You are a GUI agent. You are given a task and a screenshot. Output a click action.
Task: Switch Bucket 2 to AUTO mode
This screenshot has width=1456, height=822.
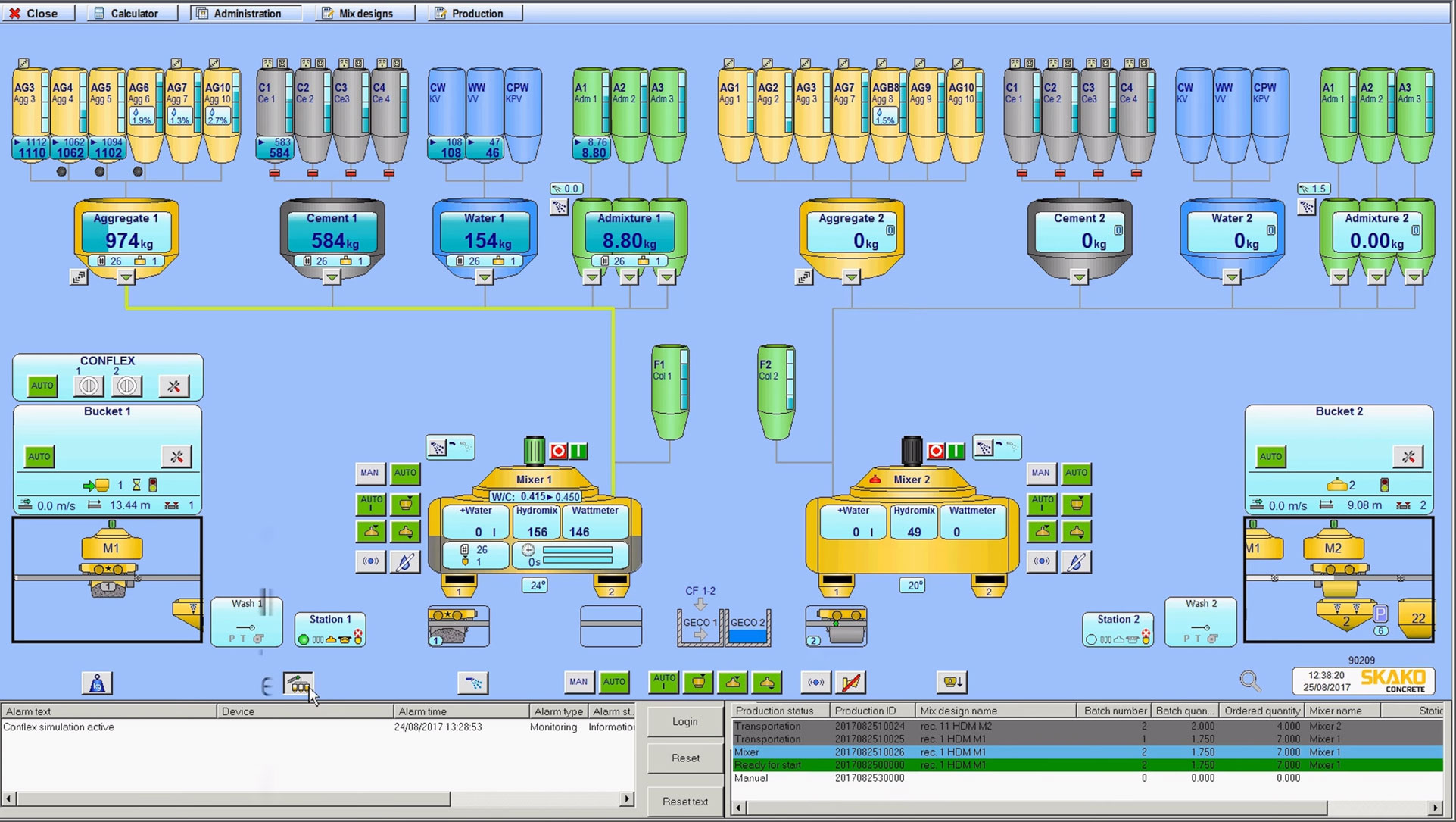click(1270, 456)
